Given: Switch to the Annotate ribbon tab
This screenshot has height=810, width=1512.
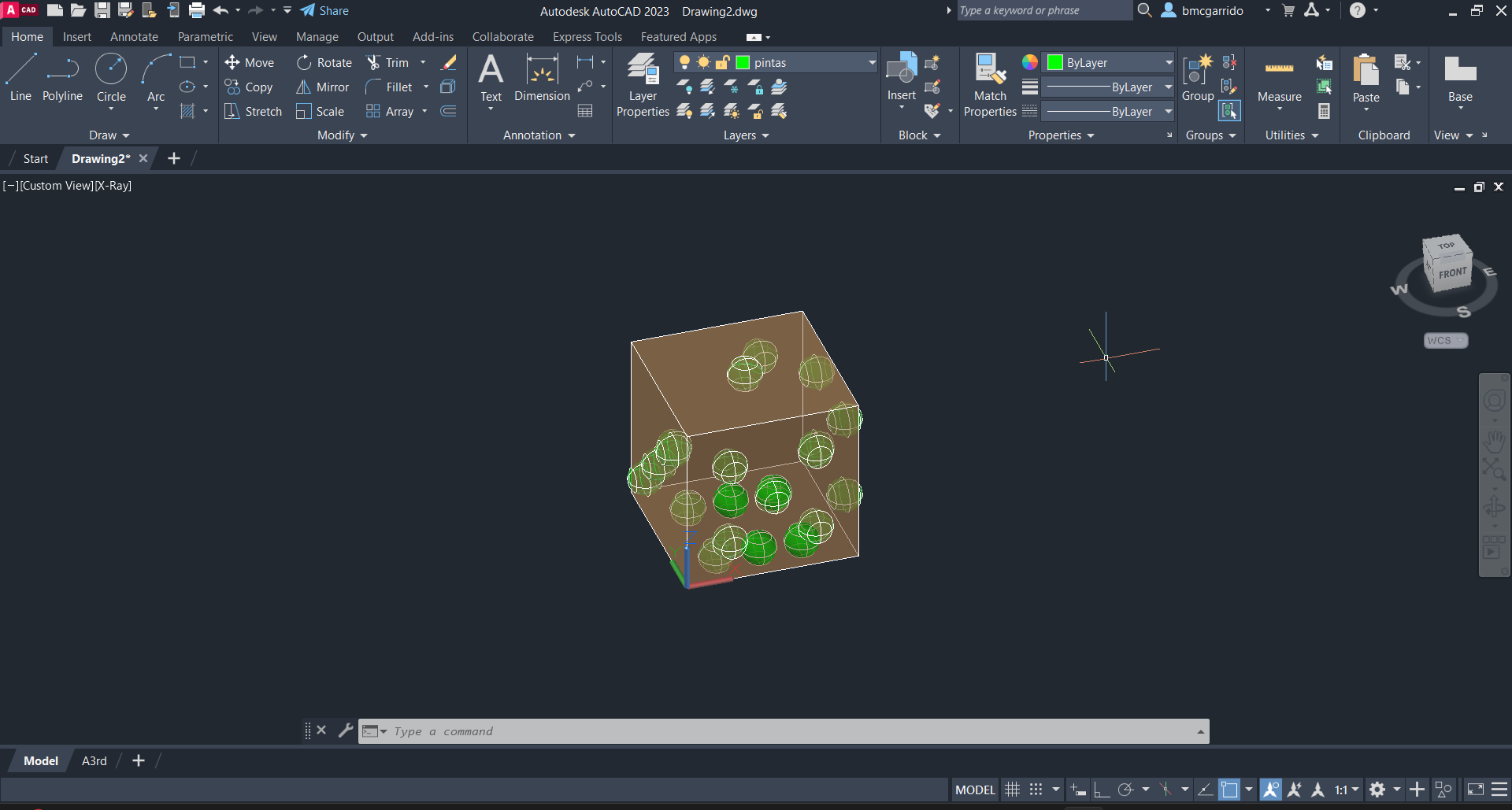Looking at the screenshot, I should pyautogui.click(x=134, y=37).
